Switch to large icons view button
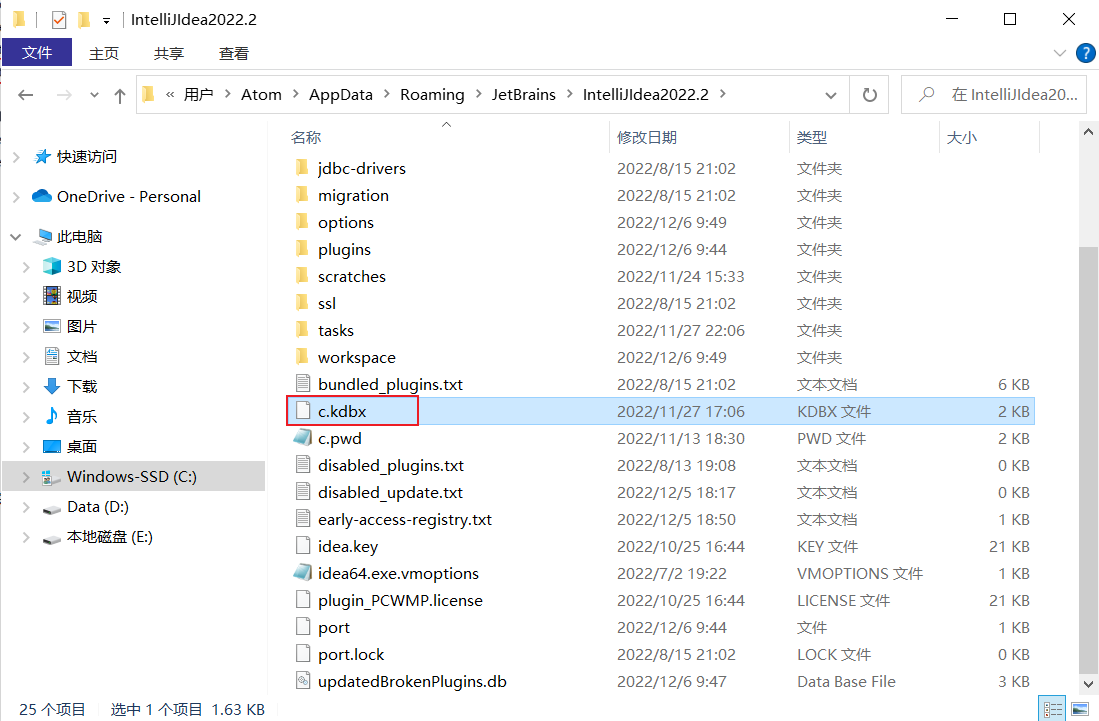This screenshot has height=721, width=1099. coord(1081,709)
